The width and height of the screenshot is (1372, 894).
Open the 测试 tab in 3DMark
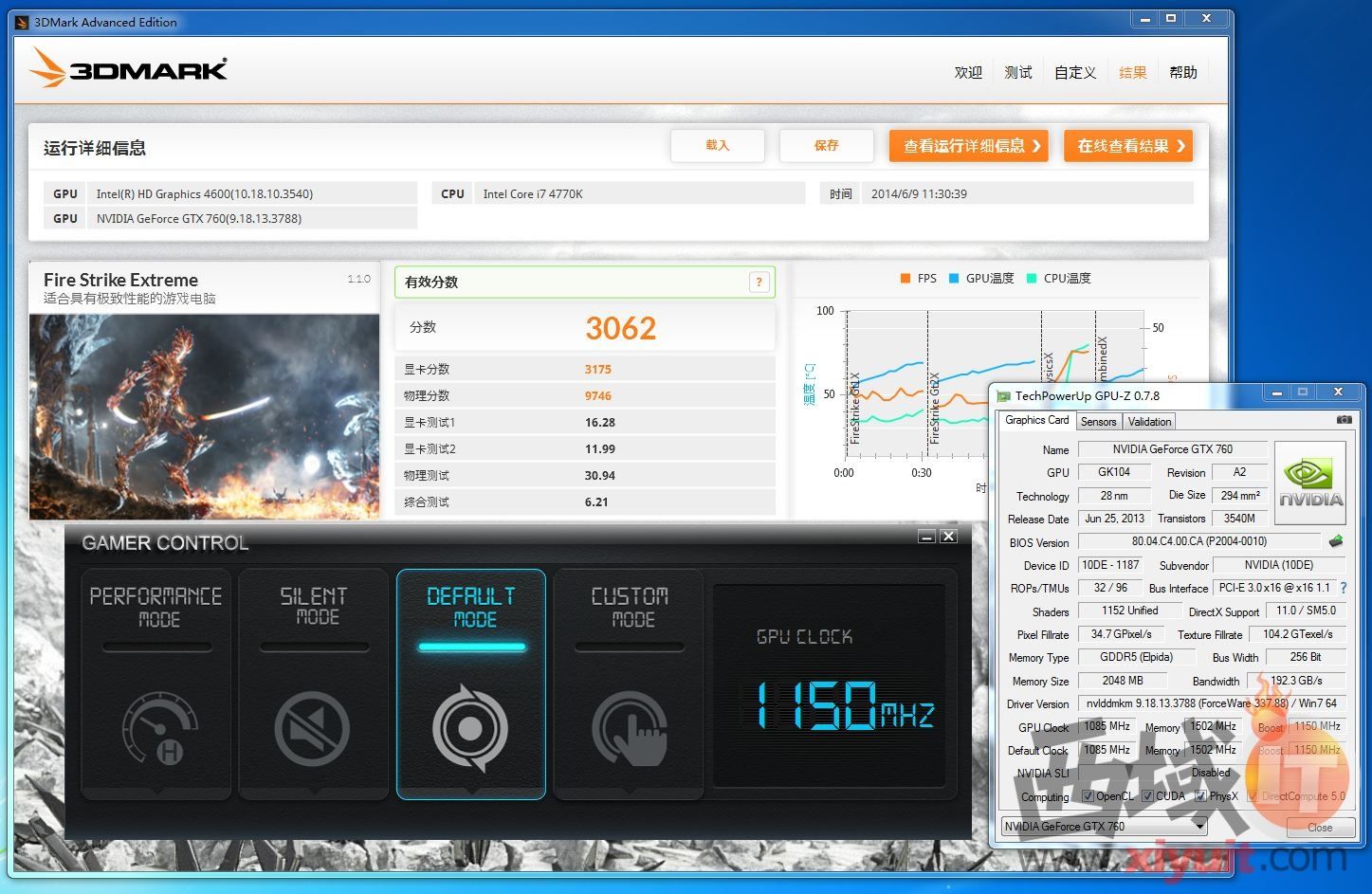point(1018,72)
